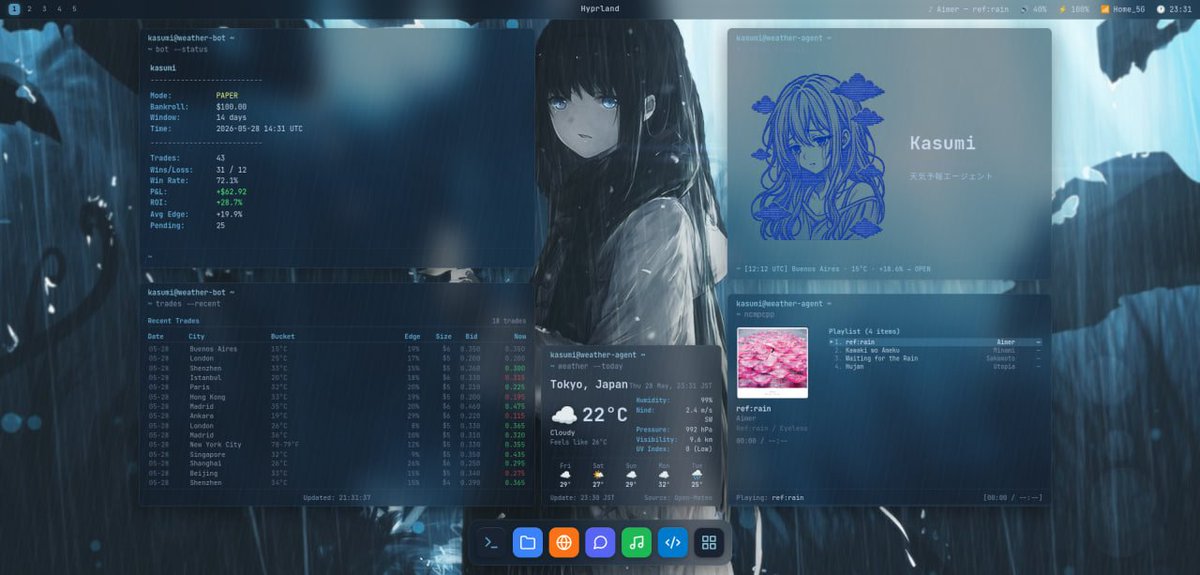
Task: Open the terminal icon in the dock
Action: (x=491, y=542)
